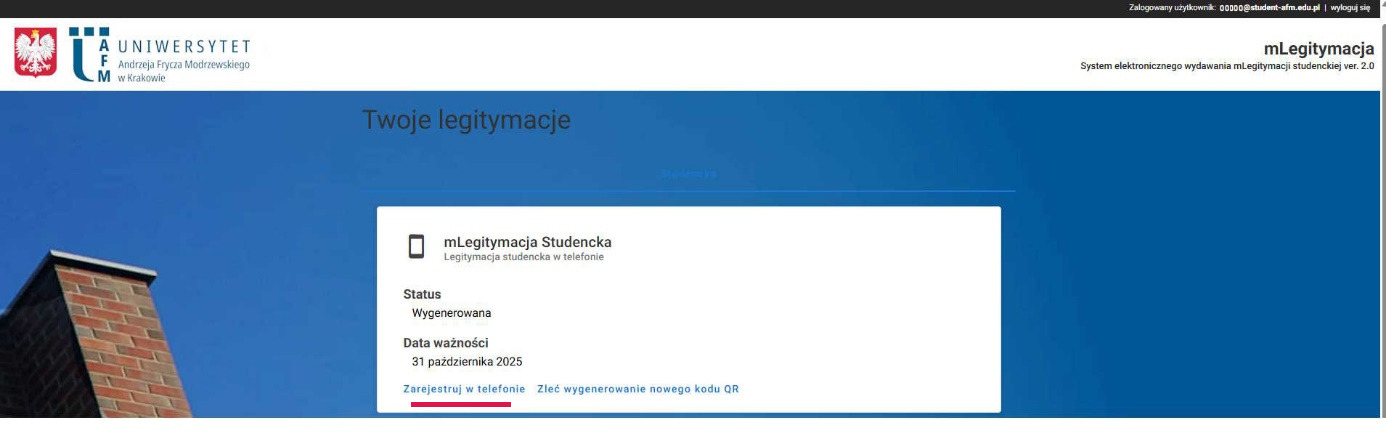The height and width of the screenshot is (436, 1386).
Task: Click the system version subtitle text
Action: tap(1227, 66)
